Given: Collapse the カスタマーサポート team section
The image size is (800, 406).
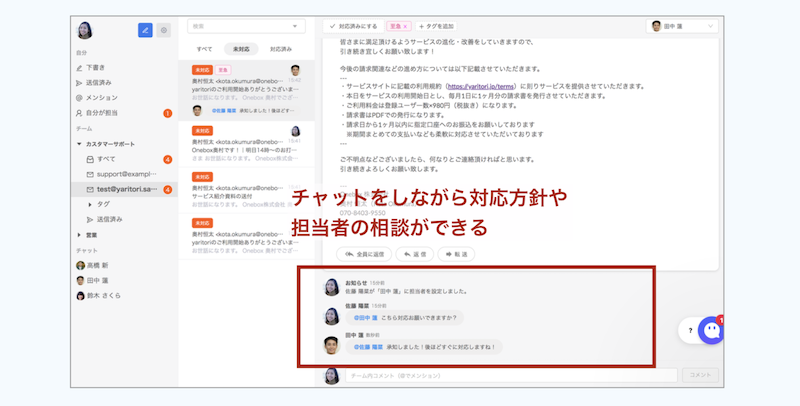Looking at the screenshot, I should click(79, 144).
